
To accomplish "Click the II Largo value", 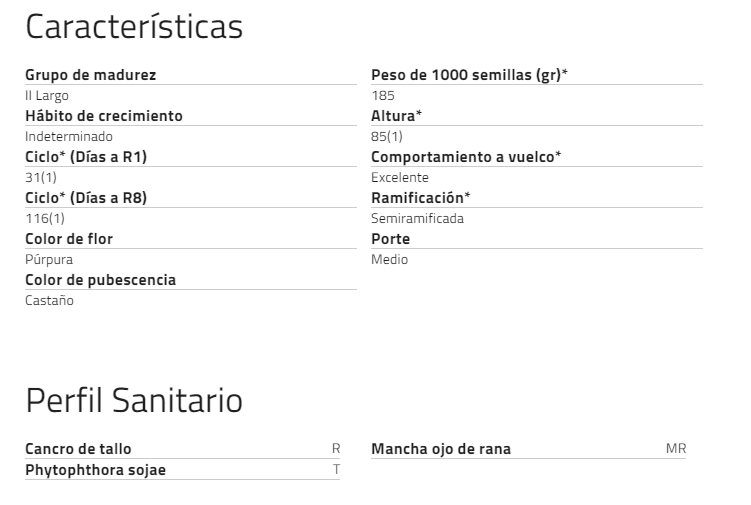I will coord(47,95).
